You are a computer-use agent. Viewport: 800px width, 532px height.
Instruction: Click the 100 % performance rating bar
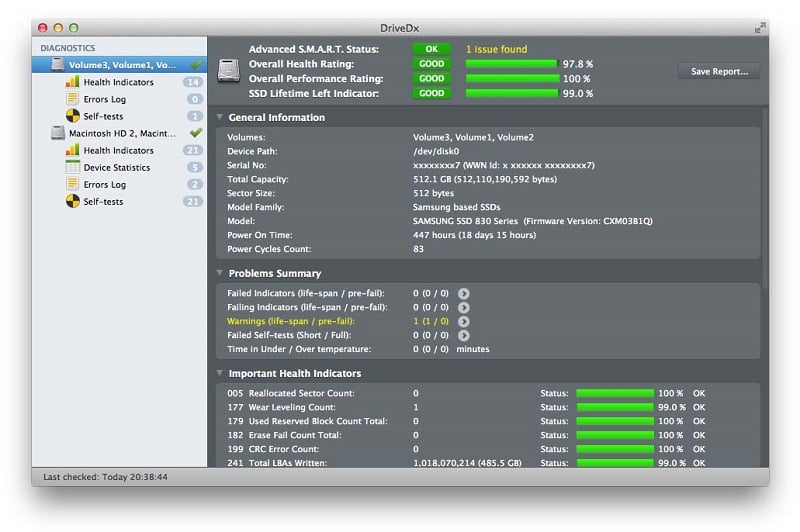click(x=512, y=79)
